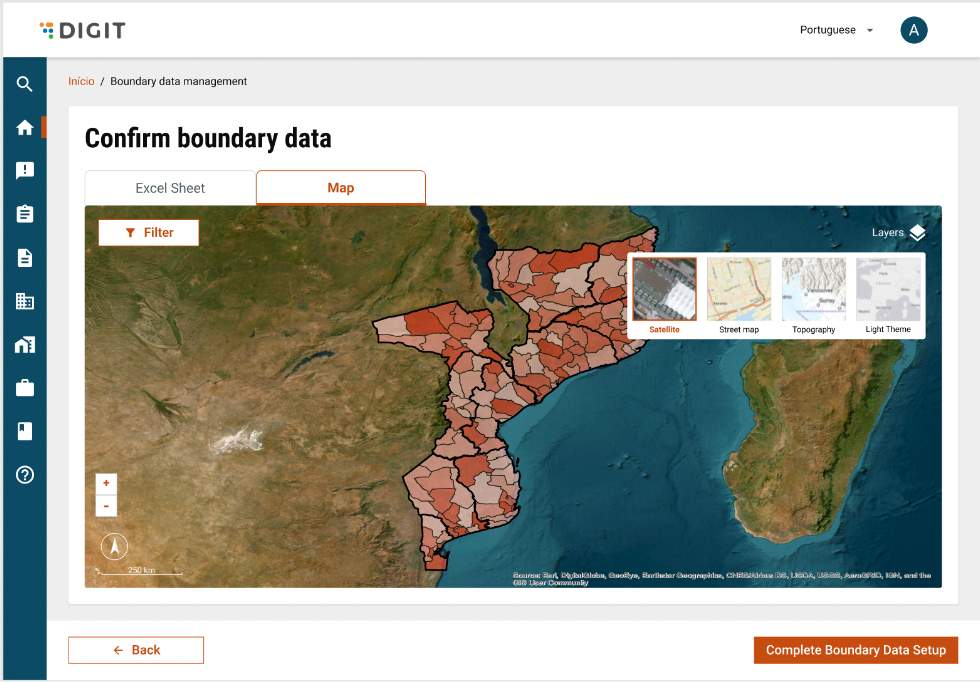Click Complete Boundary Data Setup button
The height and width of the screenshot is (682, 980).
[855, 650]
